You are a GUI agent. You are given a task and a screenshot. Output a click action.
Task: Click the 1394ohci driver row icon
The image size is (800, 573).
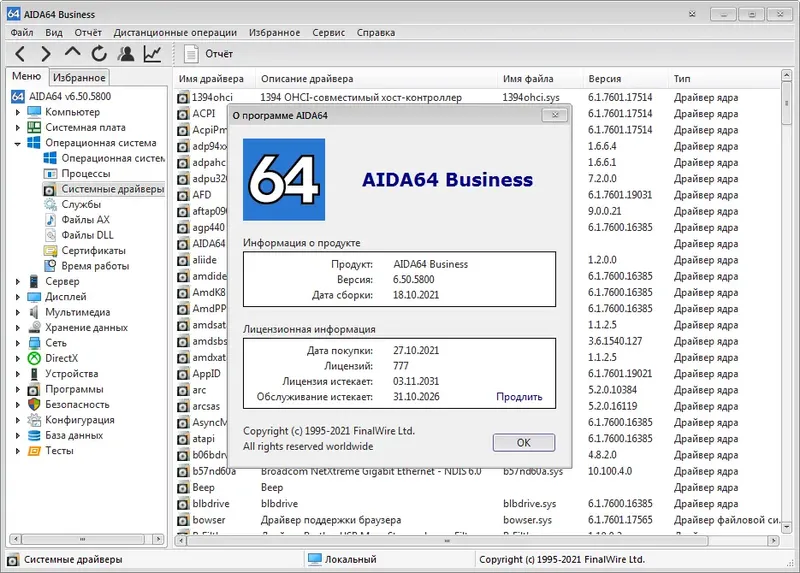(x=183, y=97)
